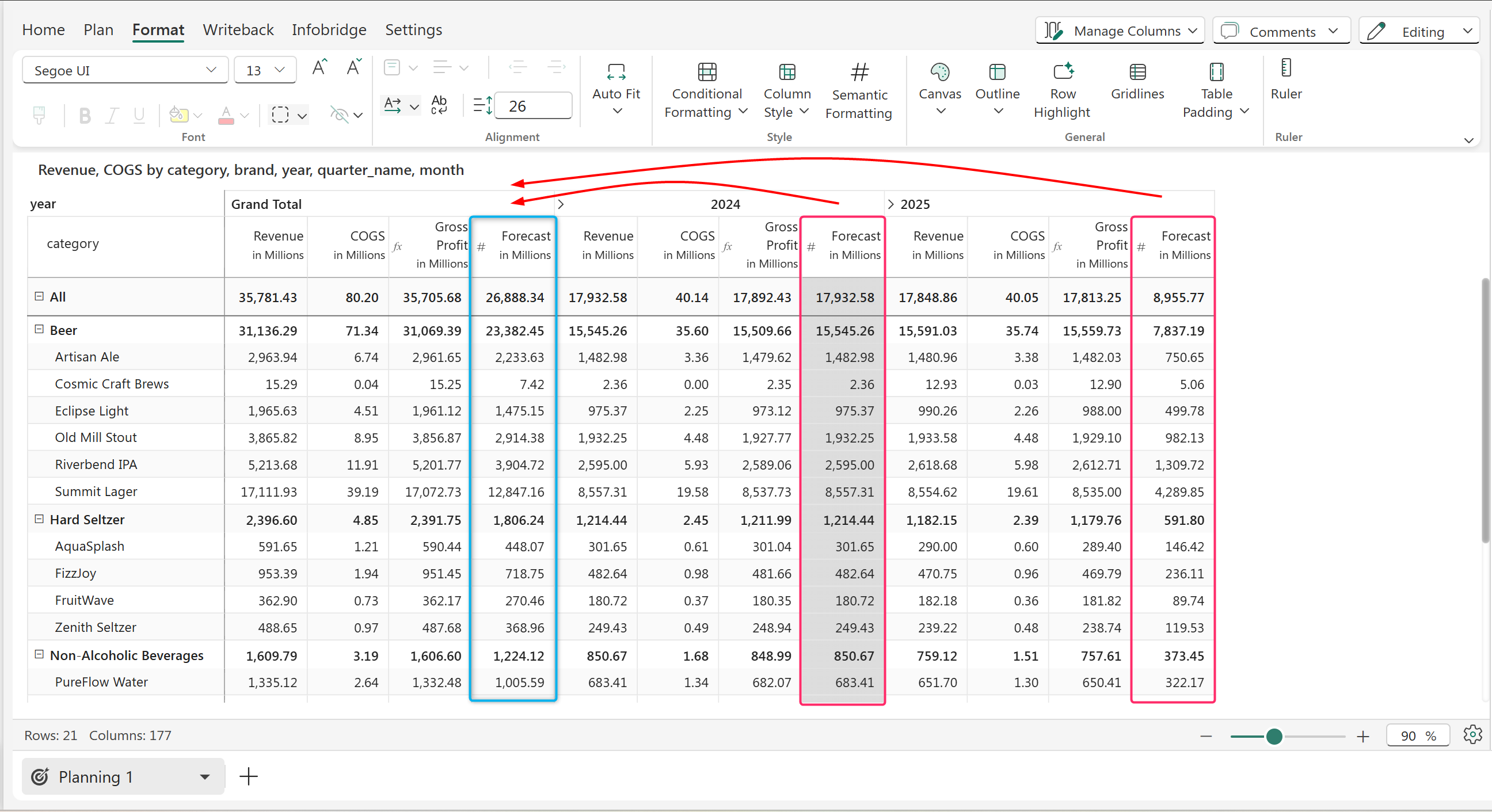Click the Auto Fit icon

coord(616,73)
